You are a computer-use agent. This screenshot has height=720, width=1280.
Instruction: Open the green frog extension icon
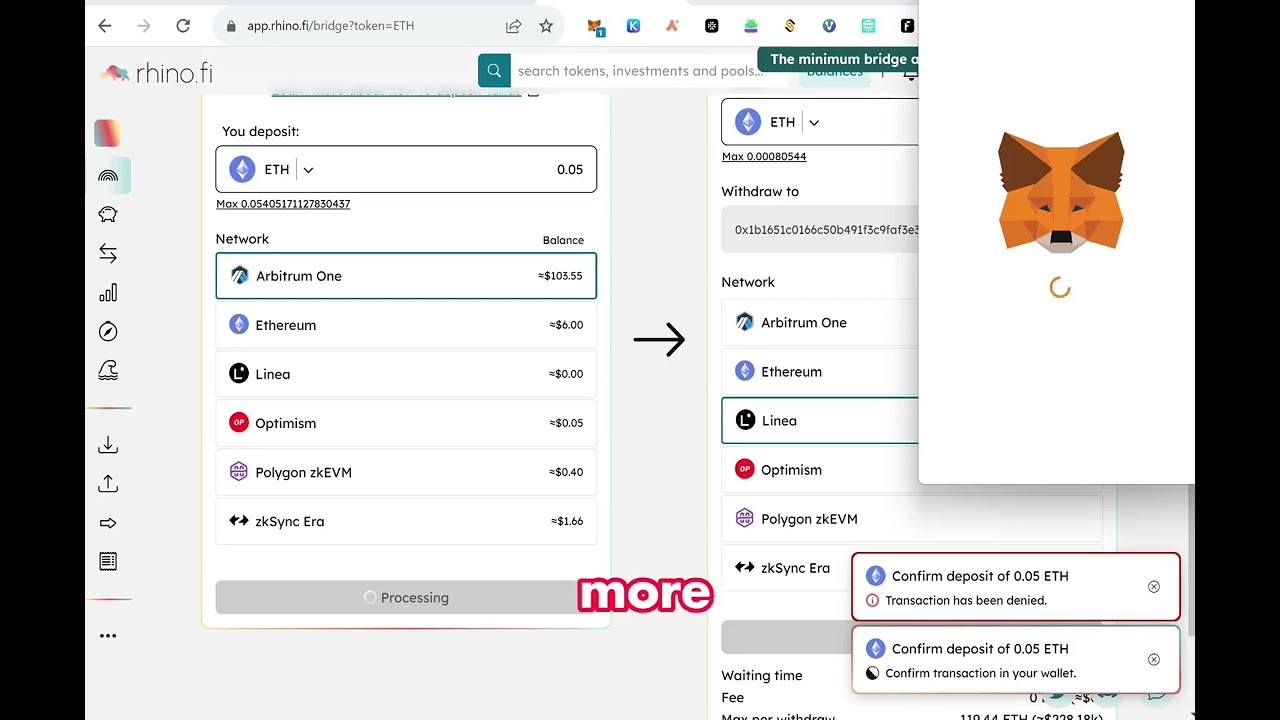751,26
